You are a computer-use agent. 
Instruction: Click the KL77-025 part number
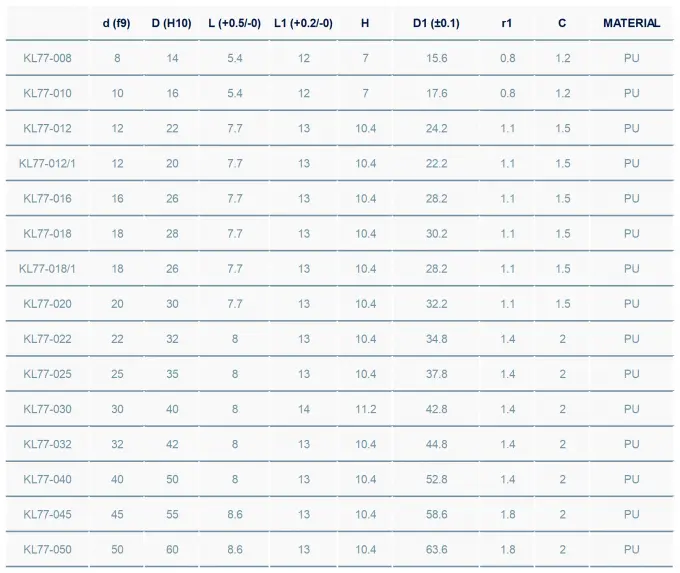48,374
